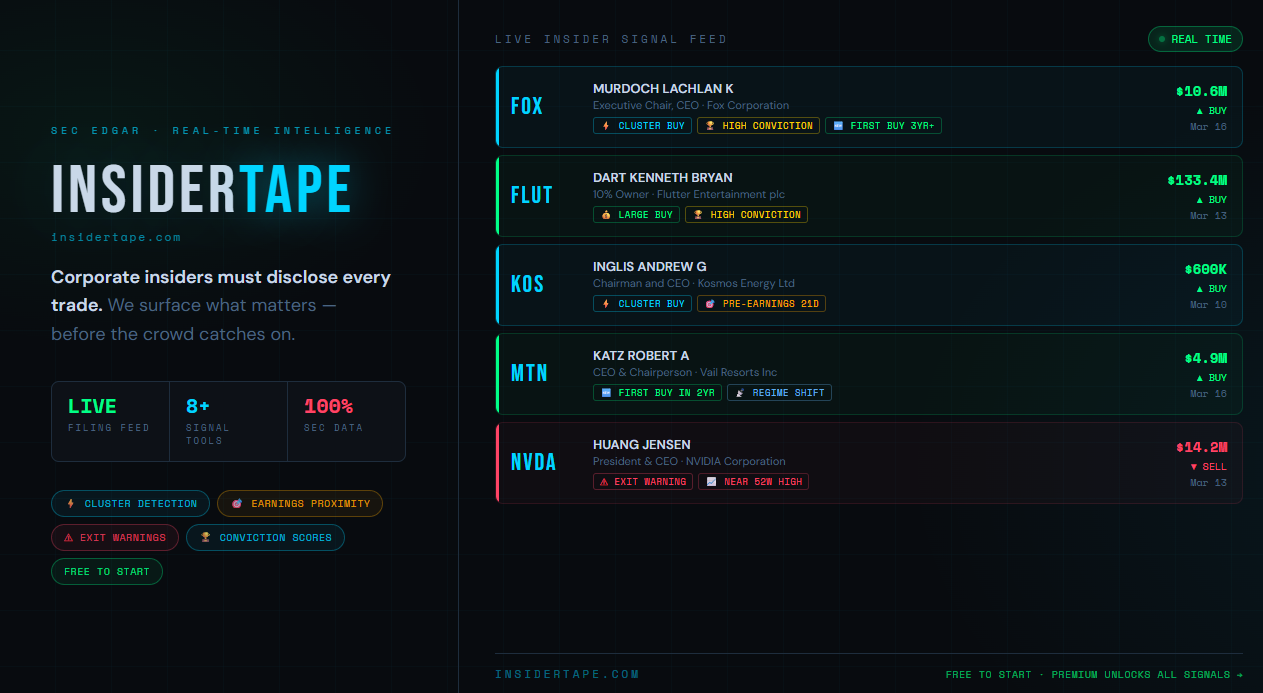The image size is (1263, 693).
Task: Expand the HUANG JENSEN NVDA card
Action: pos(870,462)
